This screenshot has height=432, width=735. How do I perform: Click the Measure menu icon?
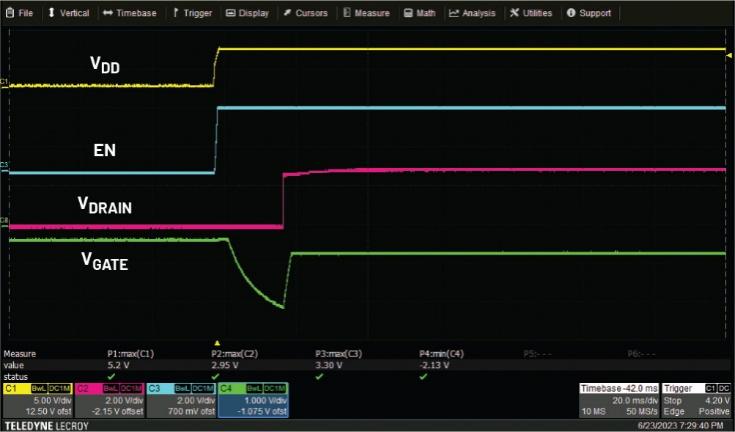pyautogui.click(x=346, y=13)
